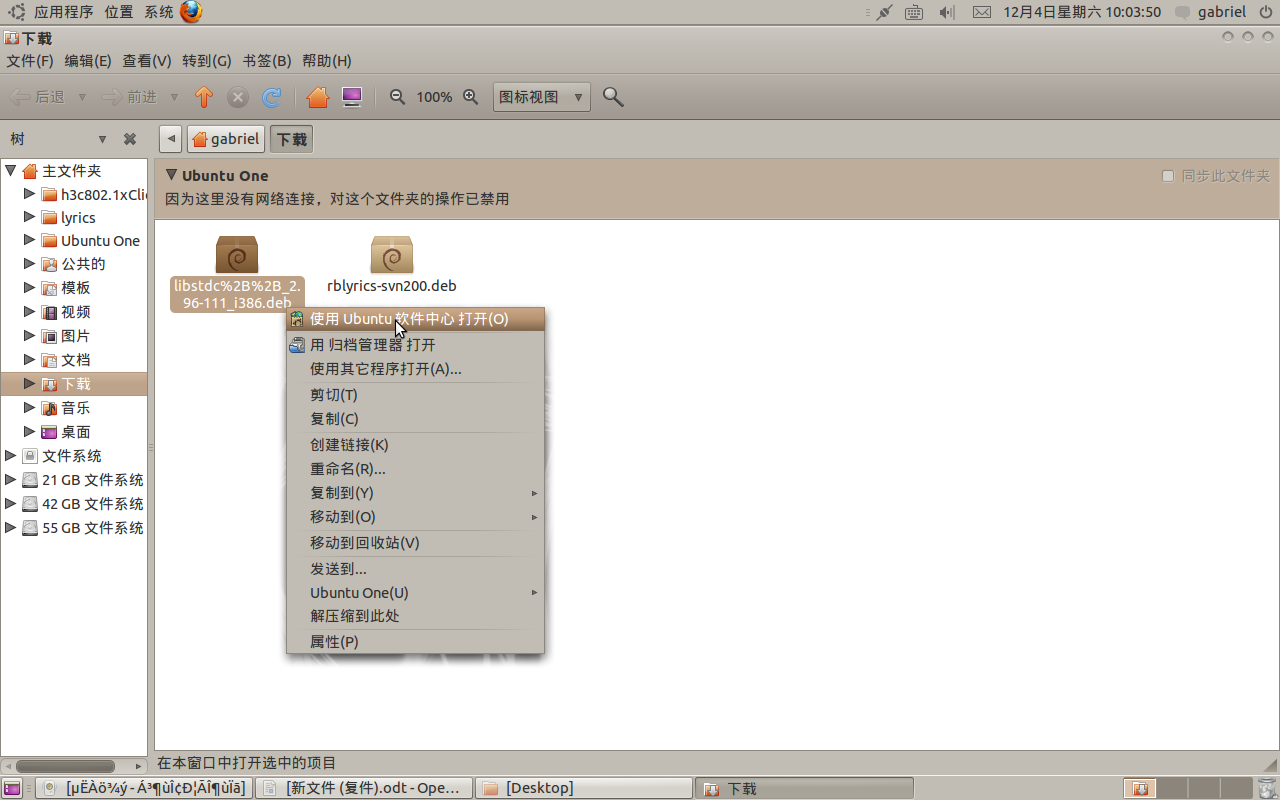Switch to the [Desktop] taskbar window
The width and height of the screenshot is (1280, 800).
pyautogui.click(x=583, y=789)
